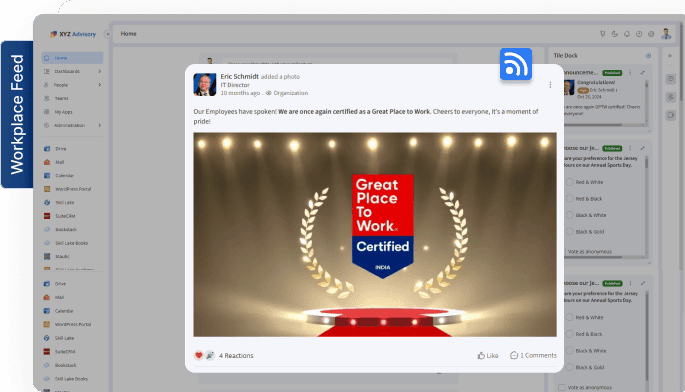Toggle dark mode with the moon icon
Image resolution: width=685 pixels, height=392 pixels.
point(615,34)
